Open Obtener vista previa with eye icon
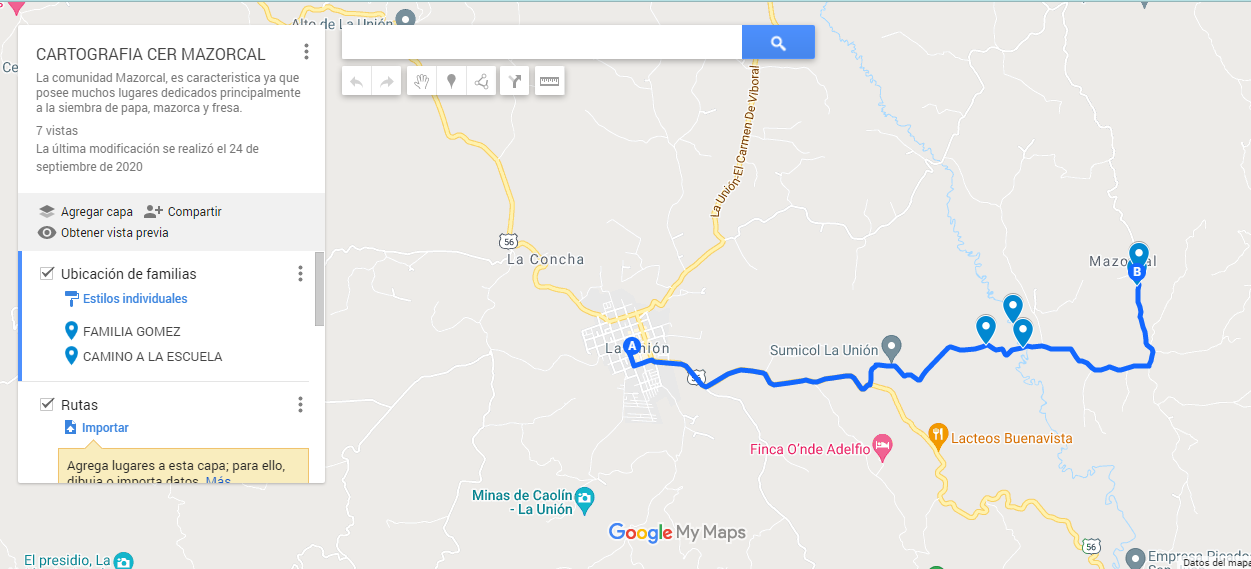 103,233
